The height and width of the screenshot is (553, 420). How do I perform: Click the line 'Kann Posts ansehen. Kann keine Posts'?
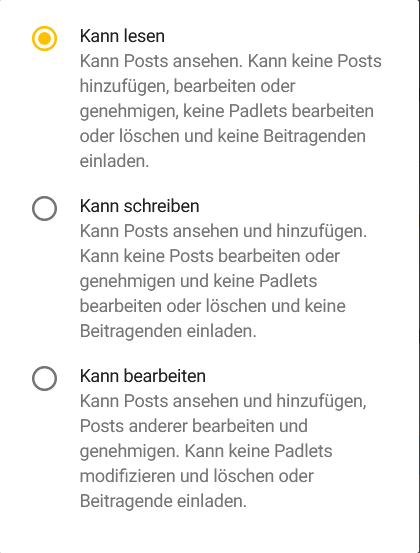click(x=231, y=61)
